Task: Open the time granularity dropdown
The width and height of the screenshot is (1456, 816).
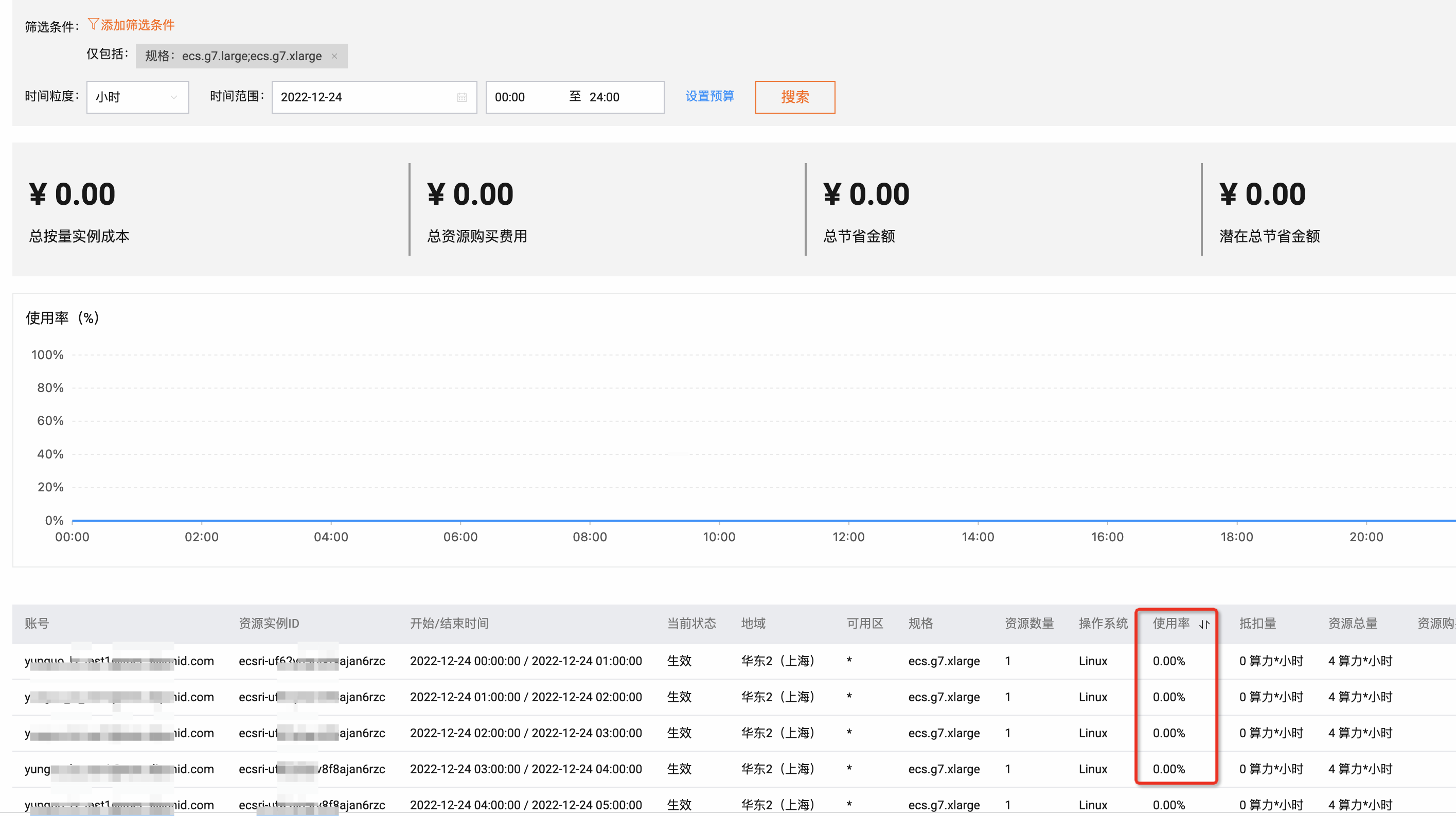Action: point(137,97)
